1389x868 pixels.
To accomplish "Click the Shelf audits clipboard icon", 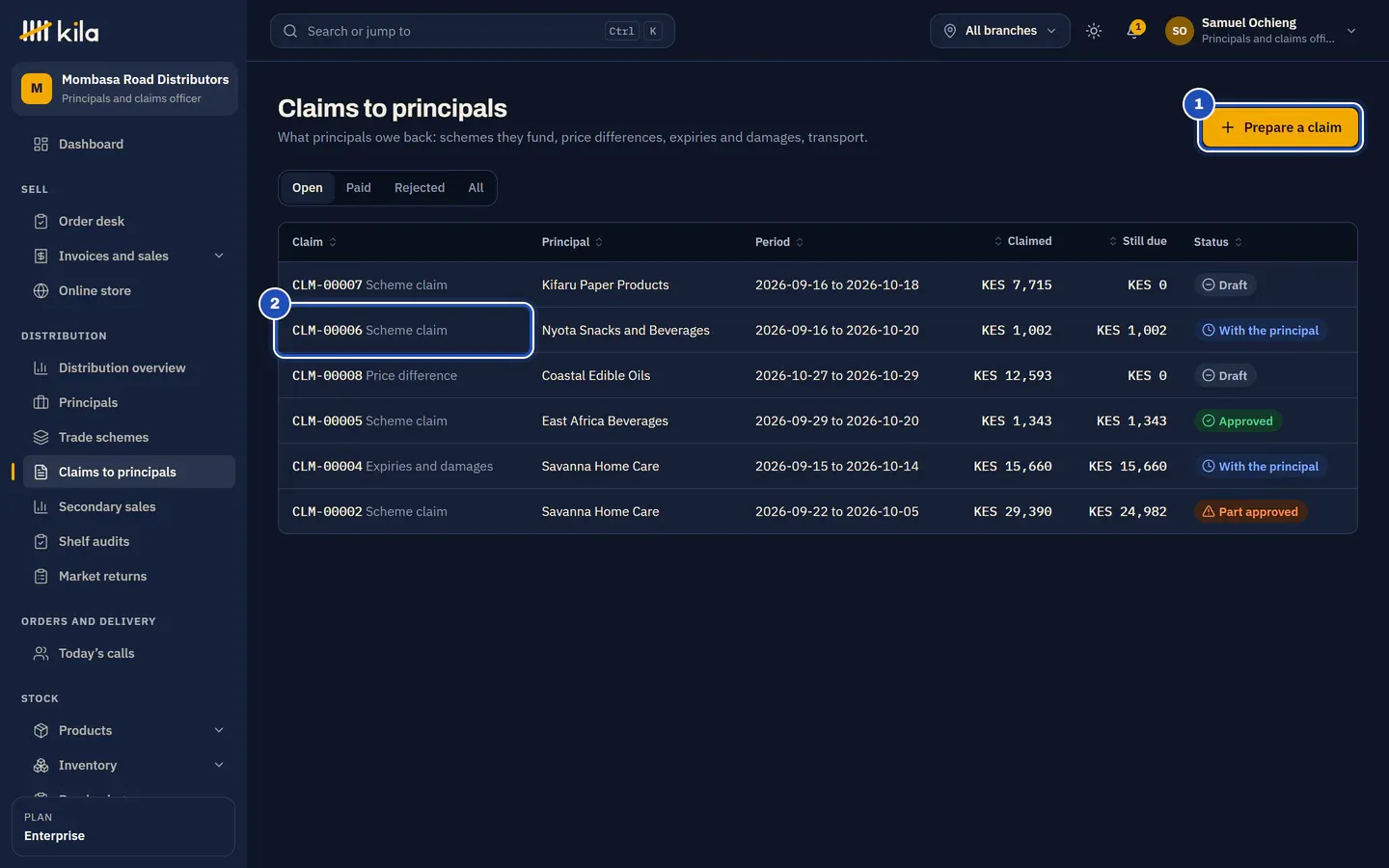I will click(x=41, y=541).
